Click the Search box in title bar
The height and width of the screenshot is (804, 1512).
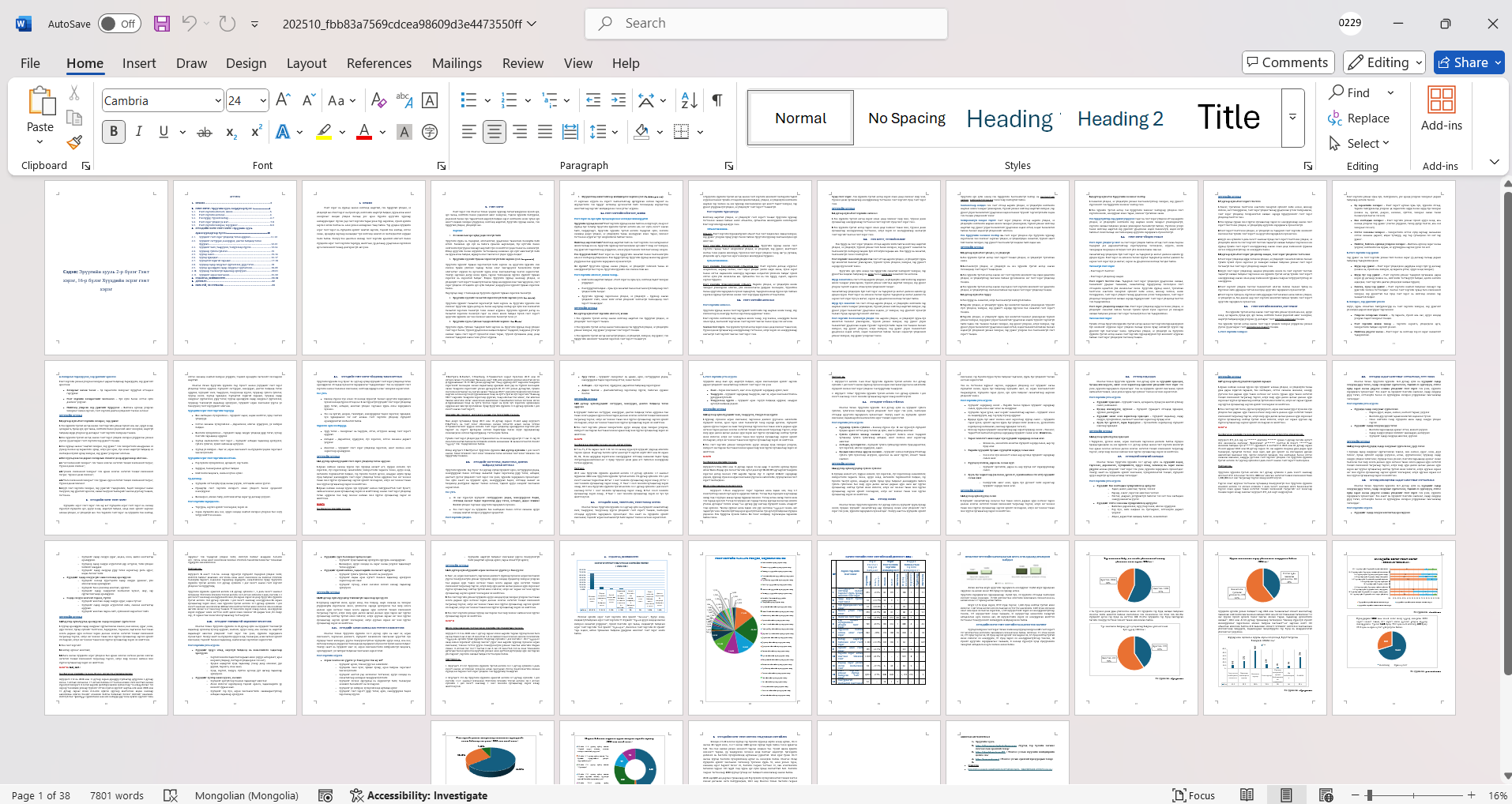pyautogui.click(x=766, y=24)
